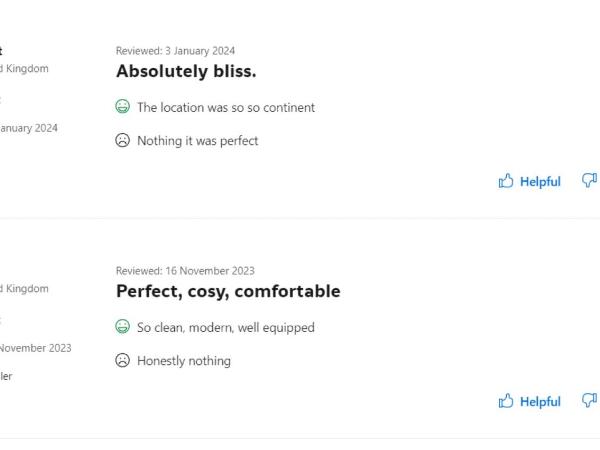The width and height of the screenshot is (600, 450).
Task: Mark the 3 January 2024 review Helpful
Action: point(530,181)
